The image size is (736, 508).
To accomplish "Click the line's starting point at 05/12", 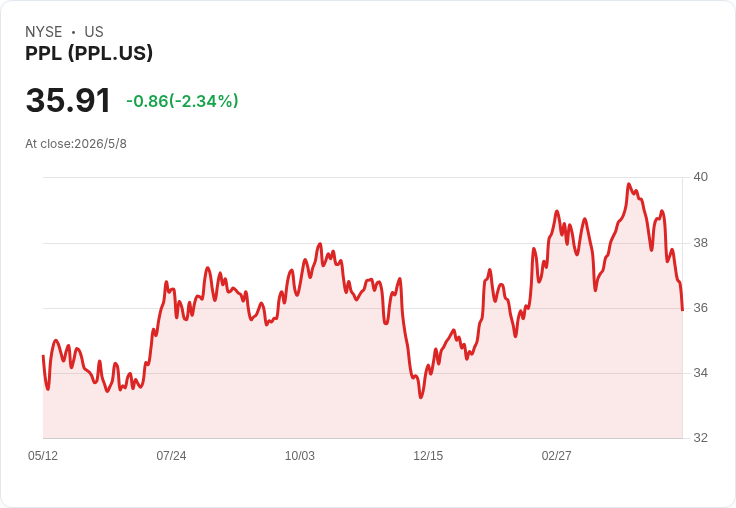I will tap(43, 356).
